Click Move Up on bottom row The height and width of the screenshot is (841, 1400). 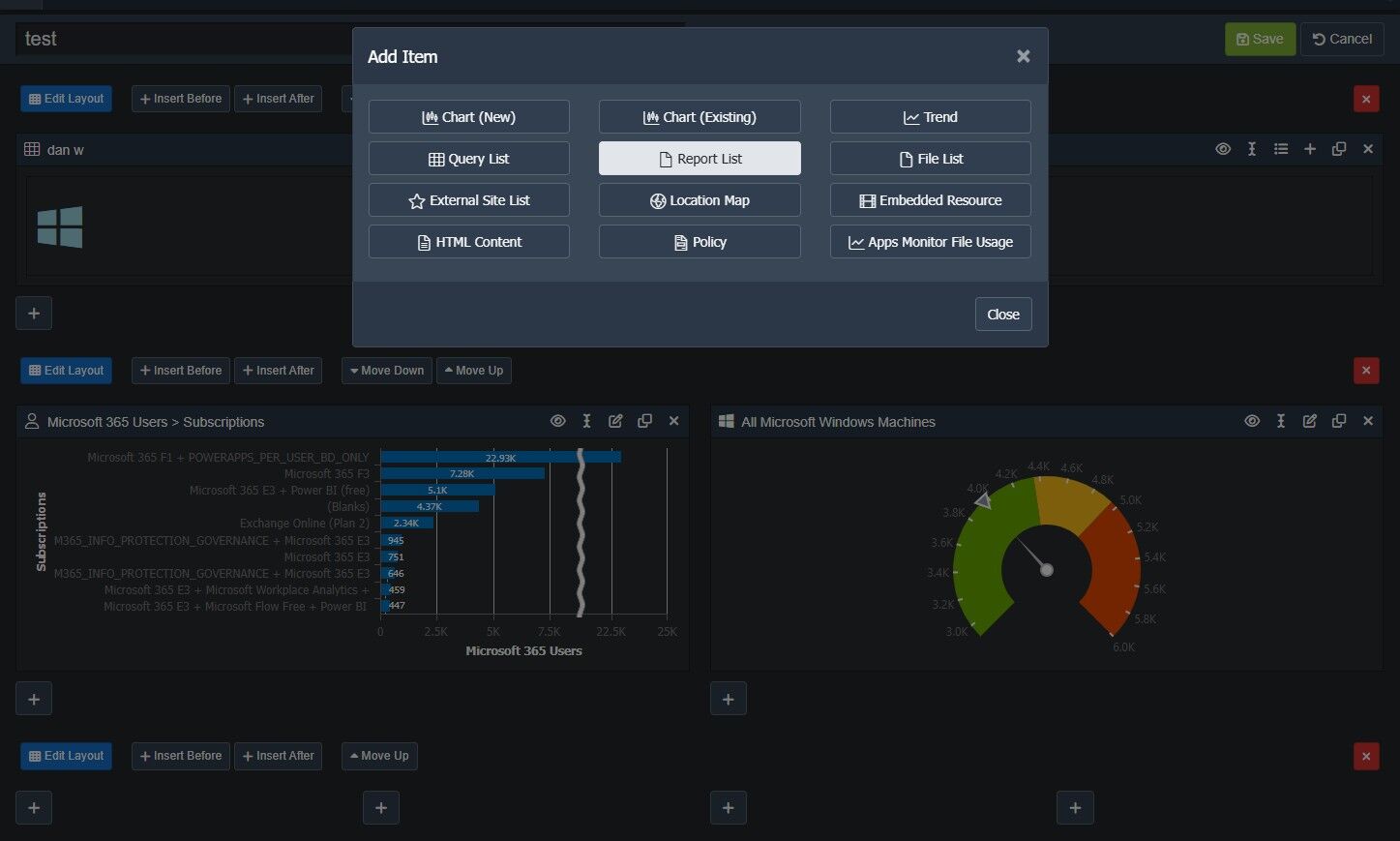(379, 756)
